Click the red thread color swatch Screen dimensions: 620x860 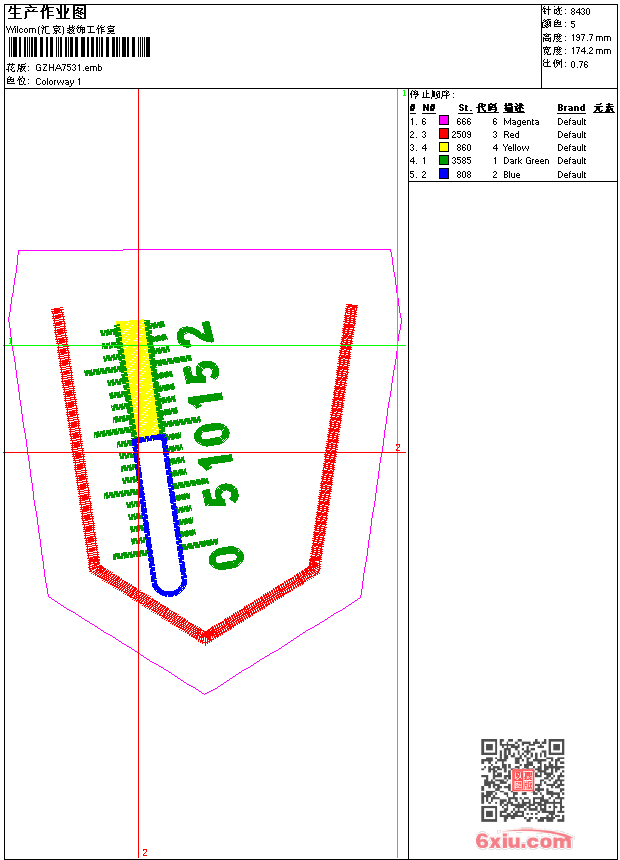444,134
